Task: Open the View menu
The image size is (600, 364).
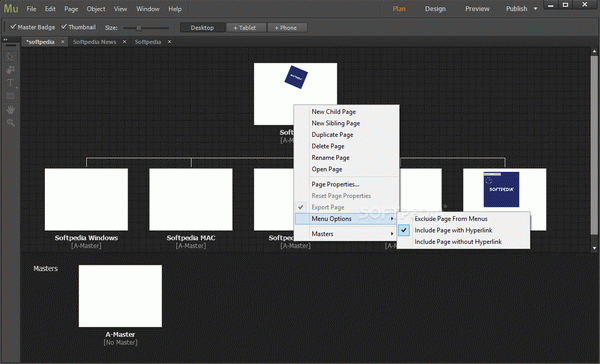Action: pyautogui.click(x=120, y=9)
